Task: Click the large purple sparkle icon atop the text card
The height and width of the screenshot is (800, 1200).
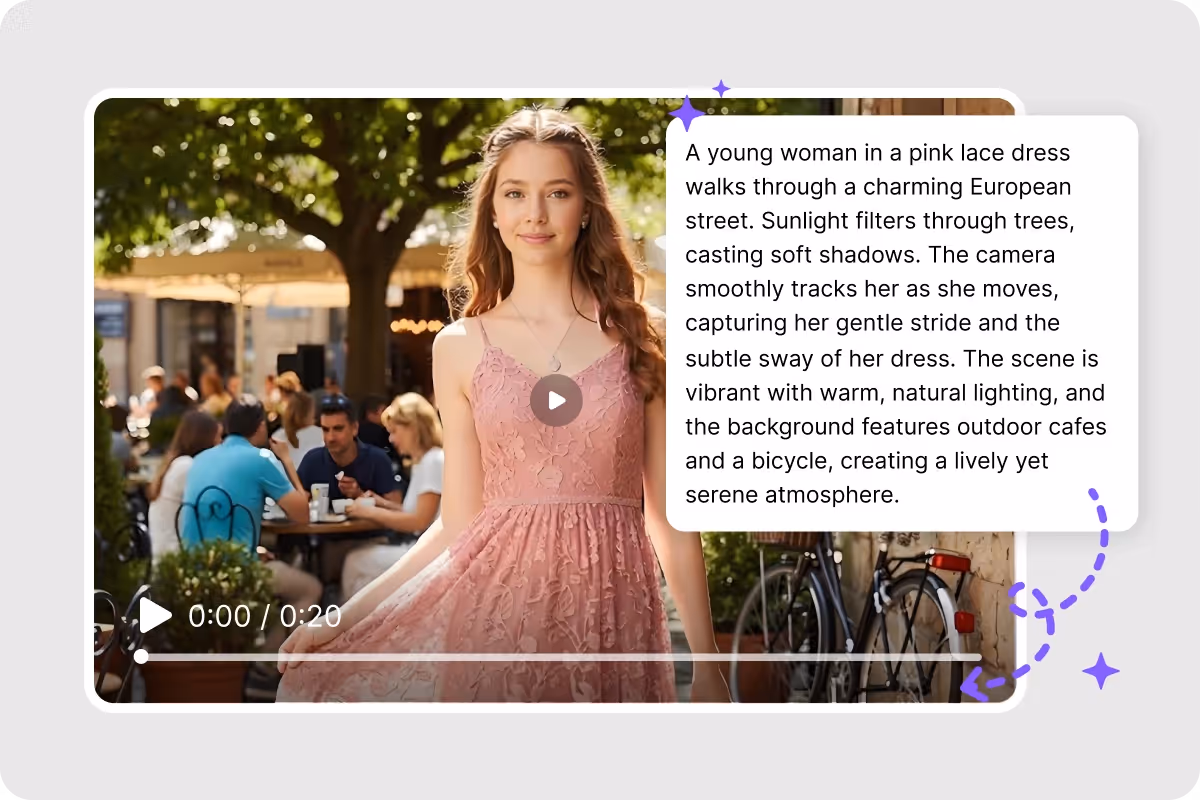Action: pos(687,114)
